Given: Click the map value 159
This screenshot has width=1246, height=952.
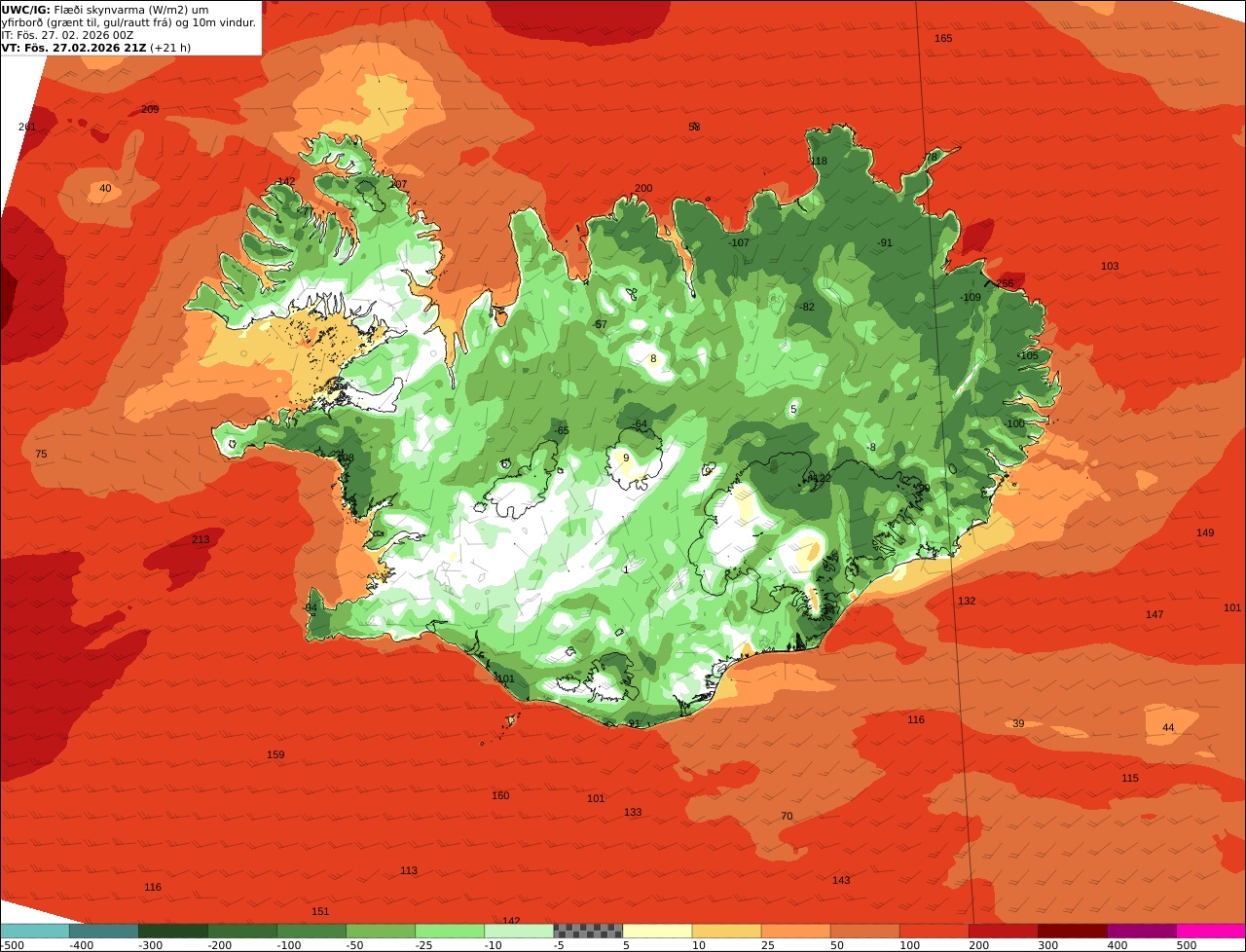Looking at the screenshot, I should click(275, 755).
